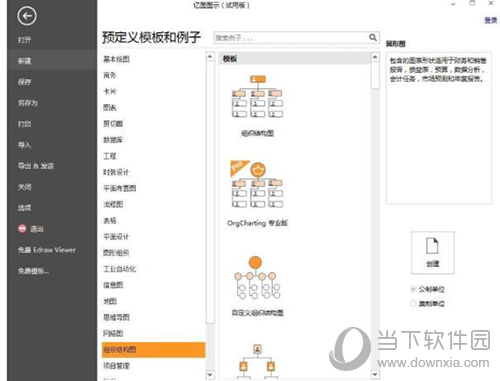Select 平面布置图 category
Screen dimensions: 500x381
point(120,188)
